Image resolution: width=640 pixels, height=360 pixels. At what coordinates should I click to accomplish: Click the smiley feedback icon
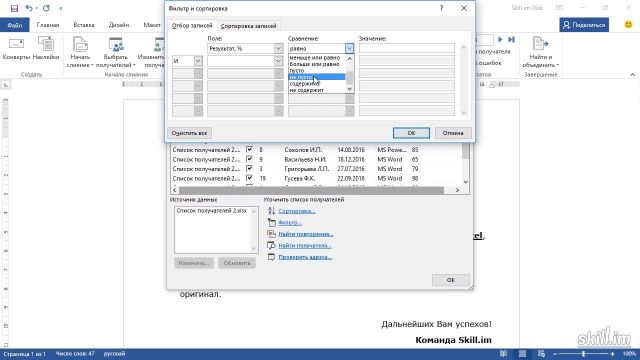pos(629,24)
